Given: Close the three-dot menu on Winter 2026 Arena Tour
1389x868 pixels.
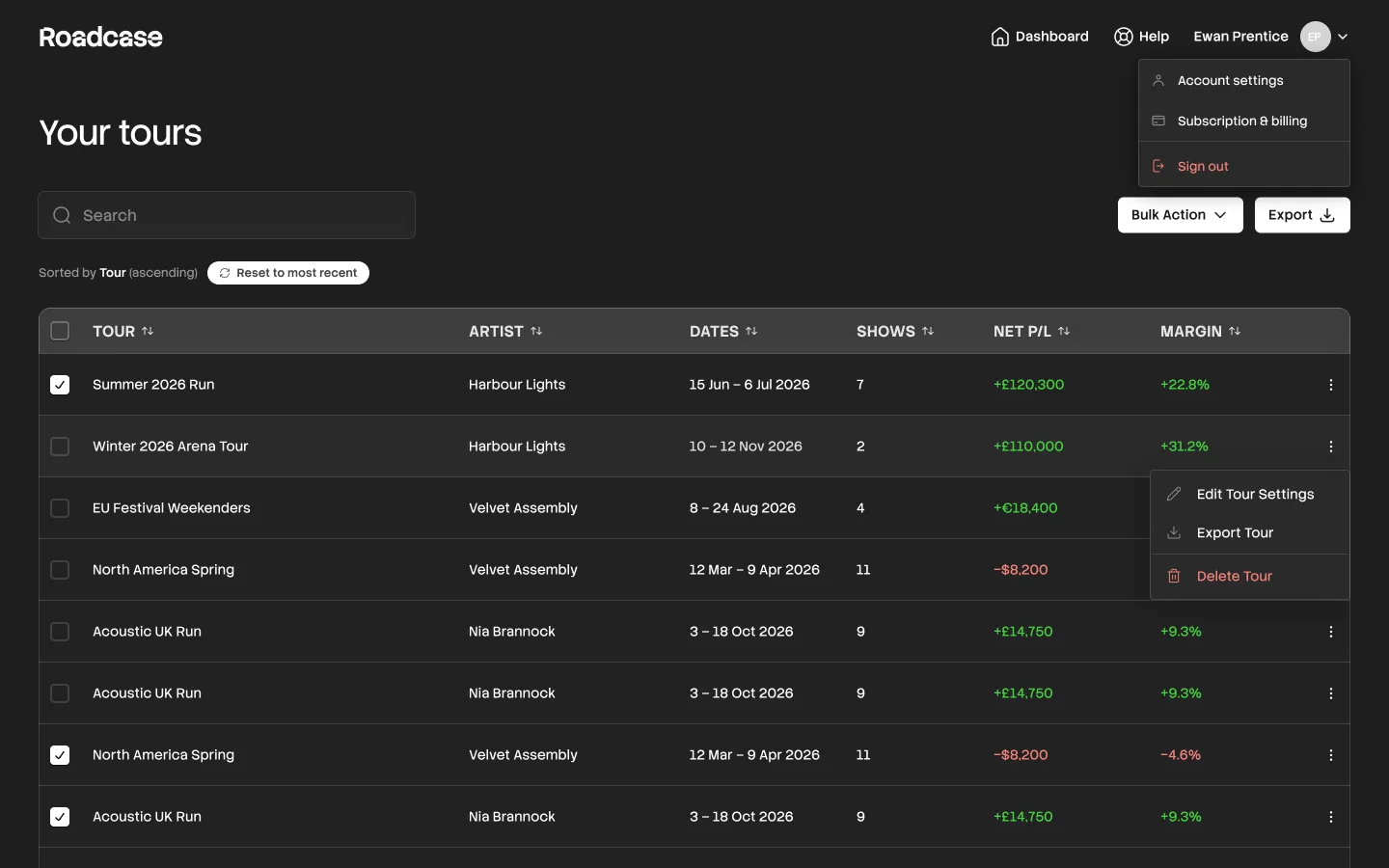Looking at the screenshot, I should (1331, 447).
